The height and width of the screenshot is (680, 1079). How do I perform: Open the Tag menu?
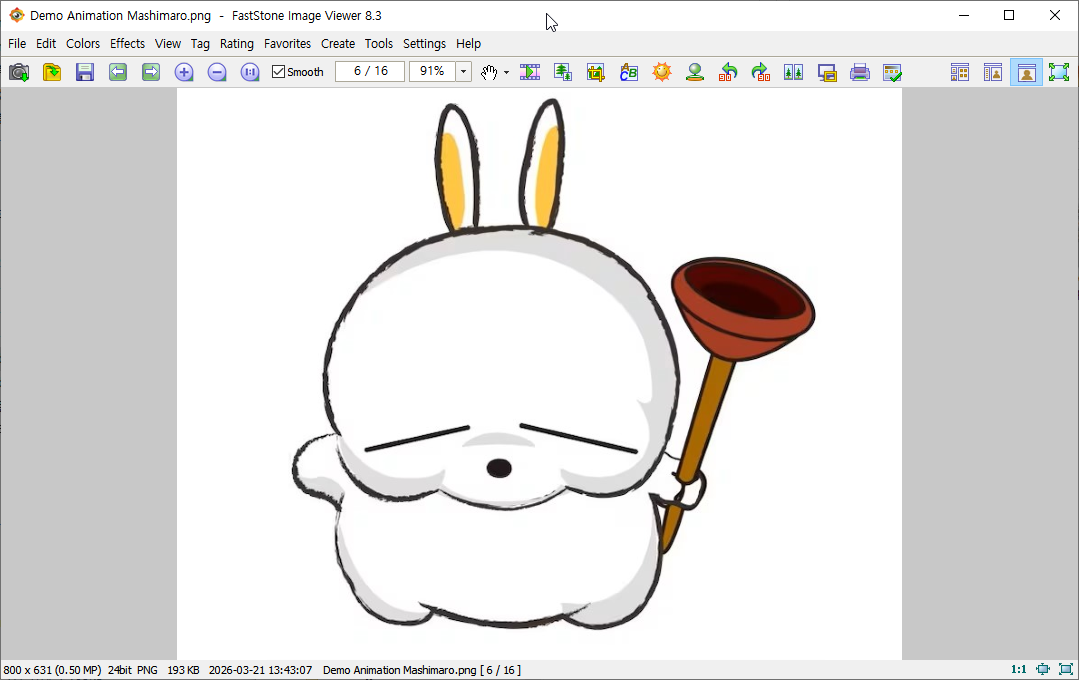click(x=200, y=43)
